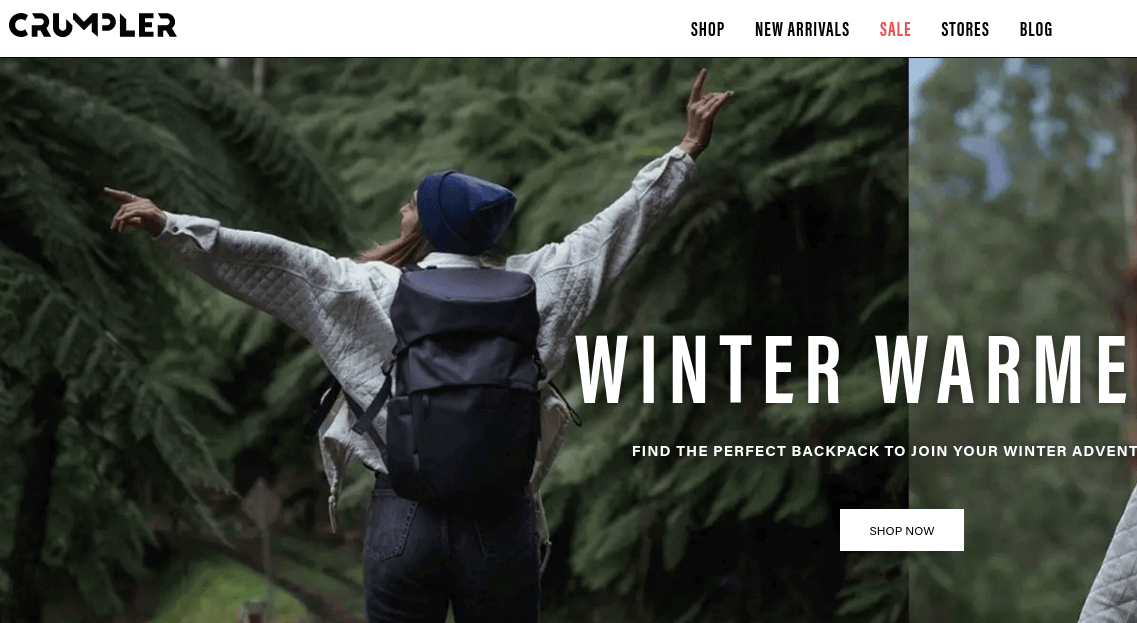Click the WINTER WARMERS headline
The image size is (1137, 623).
point(856,371)
